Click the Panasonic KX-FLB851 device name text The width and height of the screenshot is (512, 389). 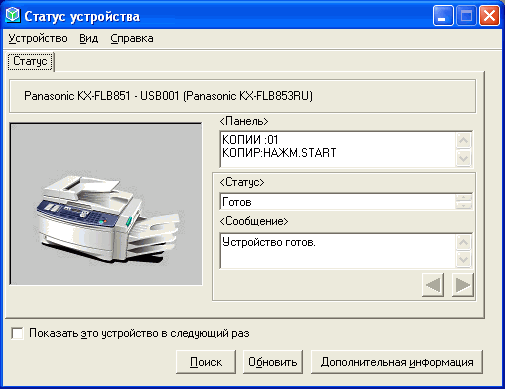click(168, 96)
